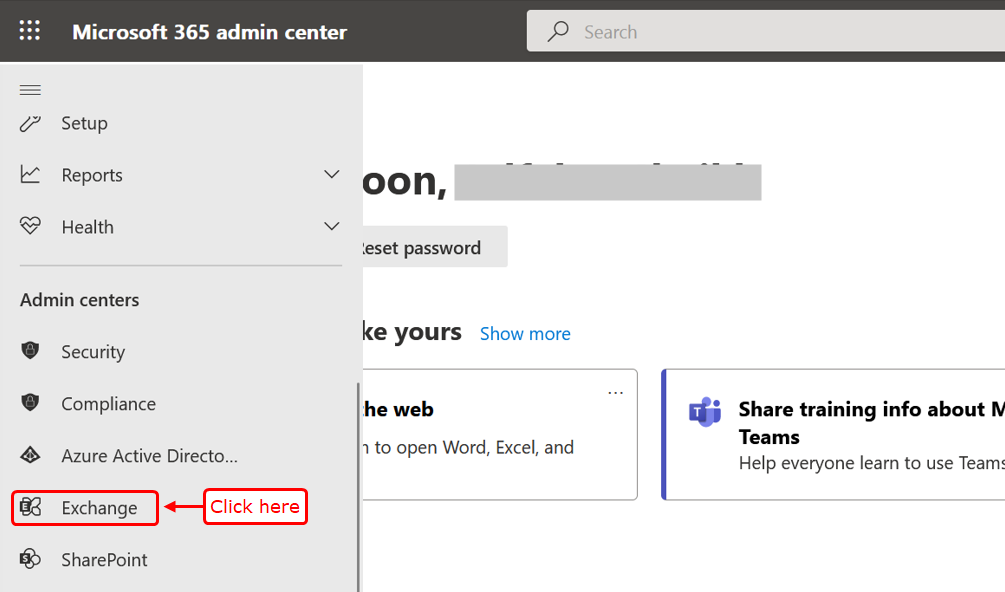This screenshot has height=592, width=1005.
Task: Click the Health heart icon
Action: pyautogui.click(x=30, y=226)
